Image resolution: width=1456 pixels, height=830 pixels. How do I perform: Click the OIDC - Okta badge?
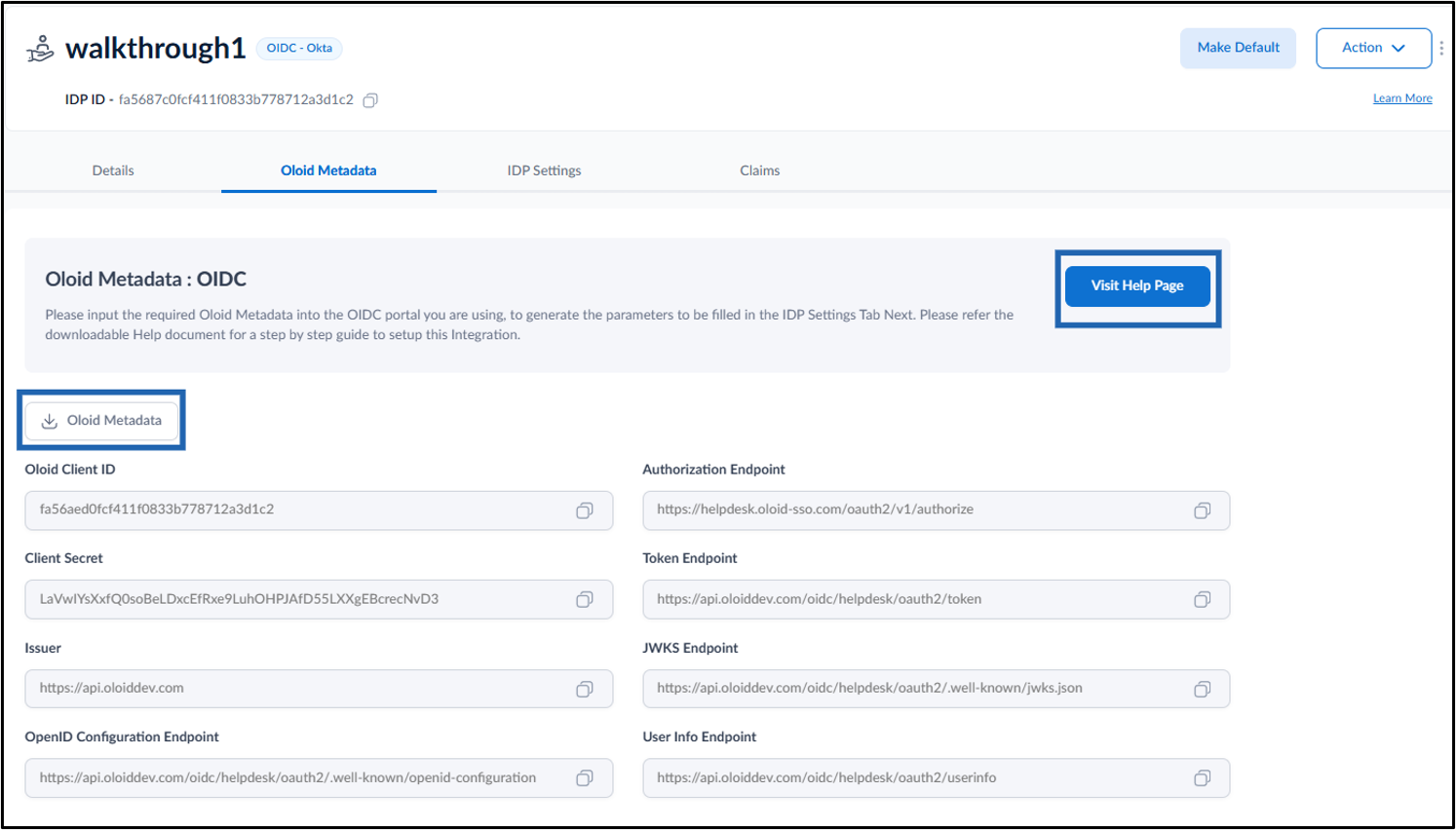(x=299, y=48)
